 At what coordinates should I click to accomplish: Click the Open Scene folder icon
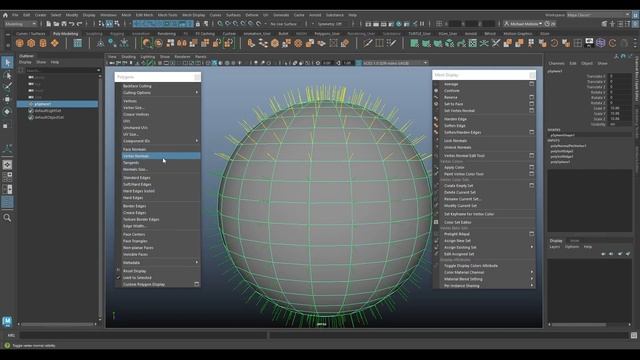point(56,24)
